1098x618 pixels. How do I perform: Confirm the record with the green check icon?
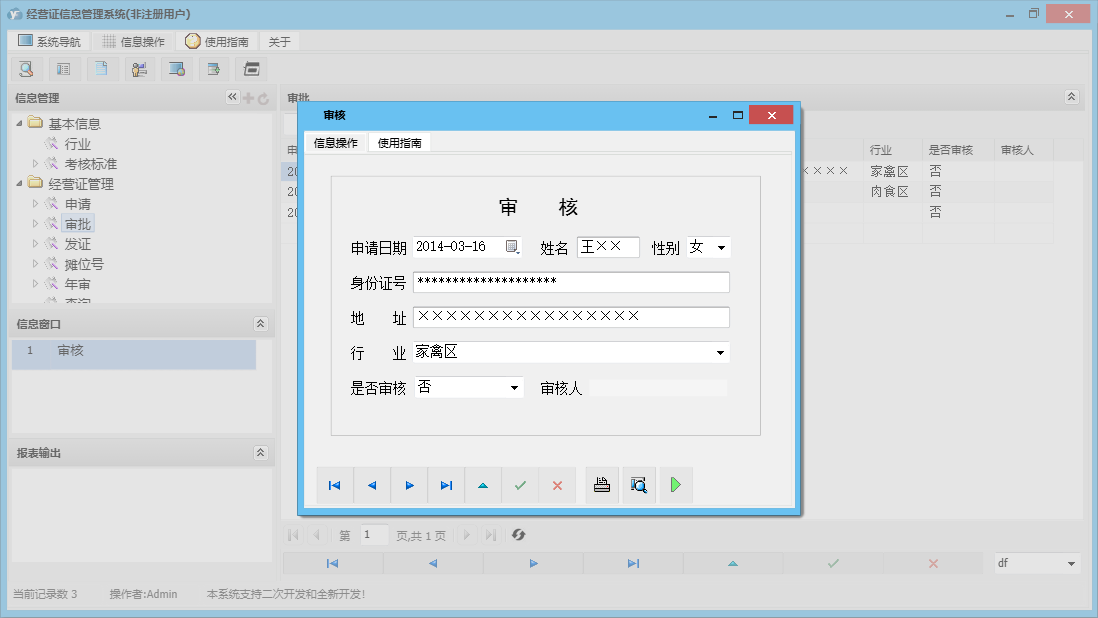point(519,485)
